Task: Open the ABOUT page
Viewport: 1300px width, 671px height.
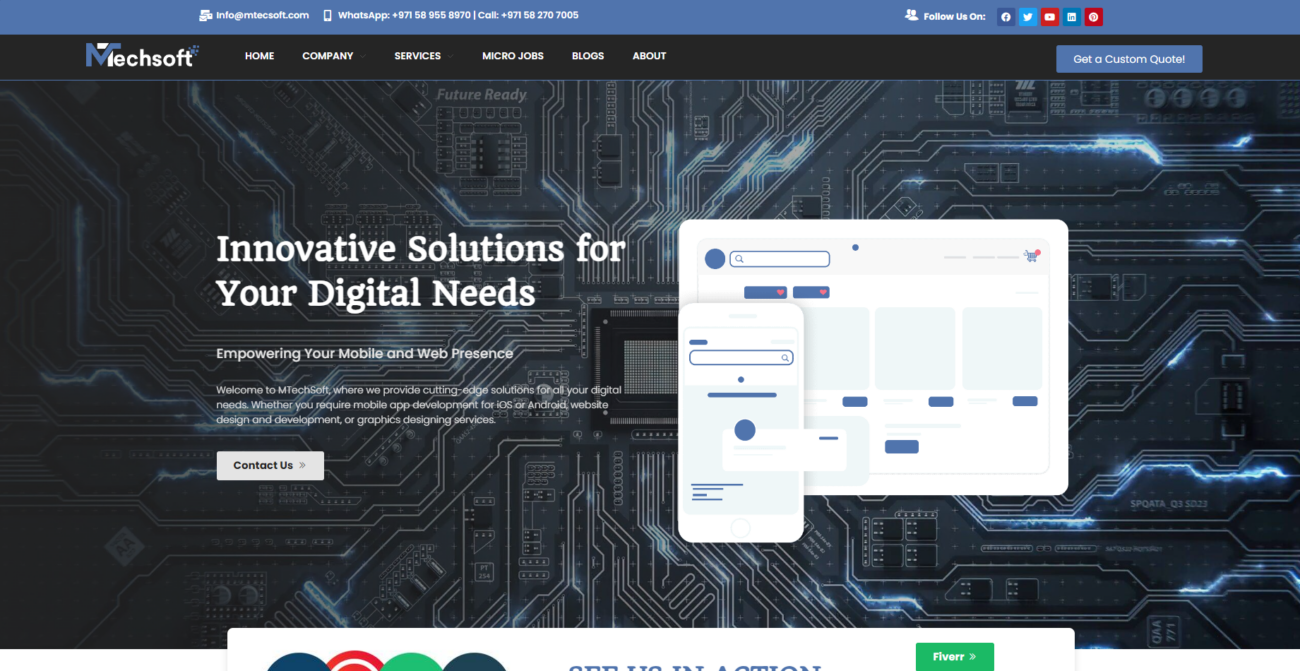Action: [x=649, y=56]
